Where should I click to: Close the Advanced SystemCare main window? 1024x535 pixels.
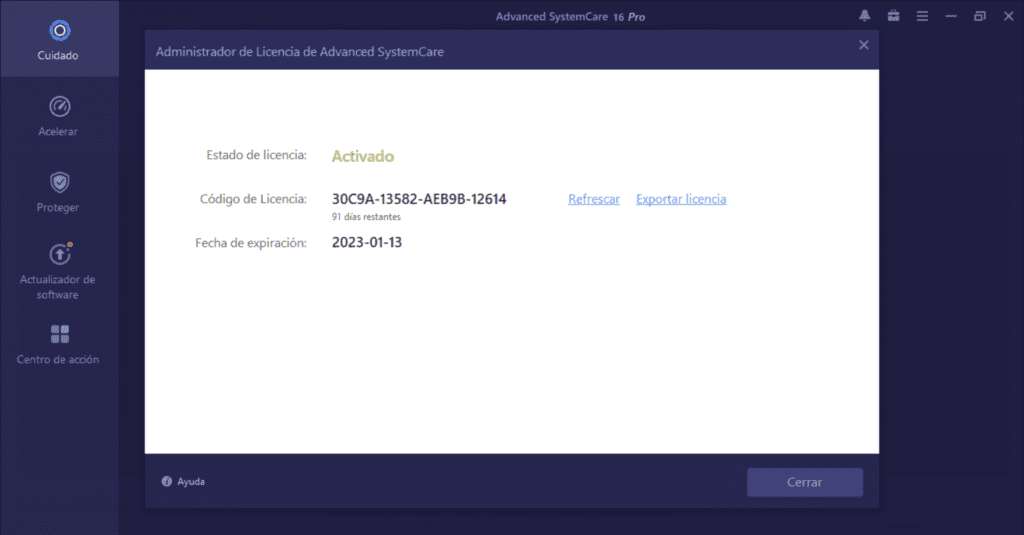pos(1008,16)
